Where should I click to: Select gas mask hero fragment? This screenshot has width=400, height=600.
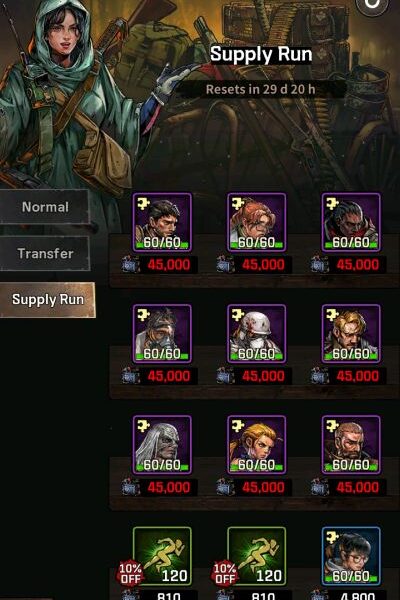pos(162,334)
